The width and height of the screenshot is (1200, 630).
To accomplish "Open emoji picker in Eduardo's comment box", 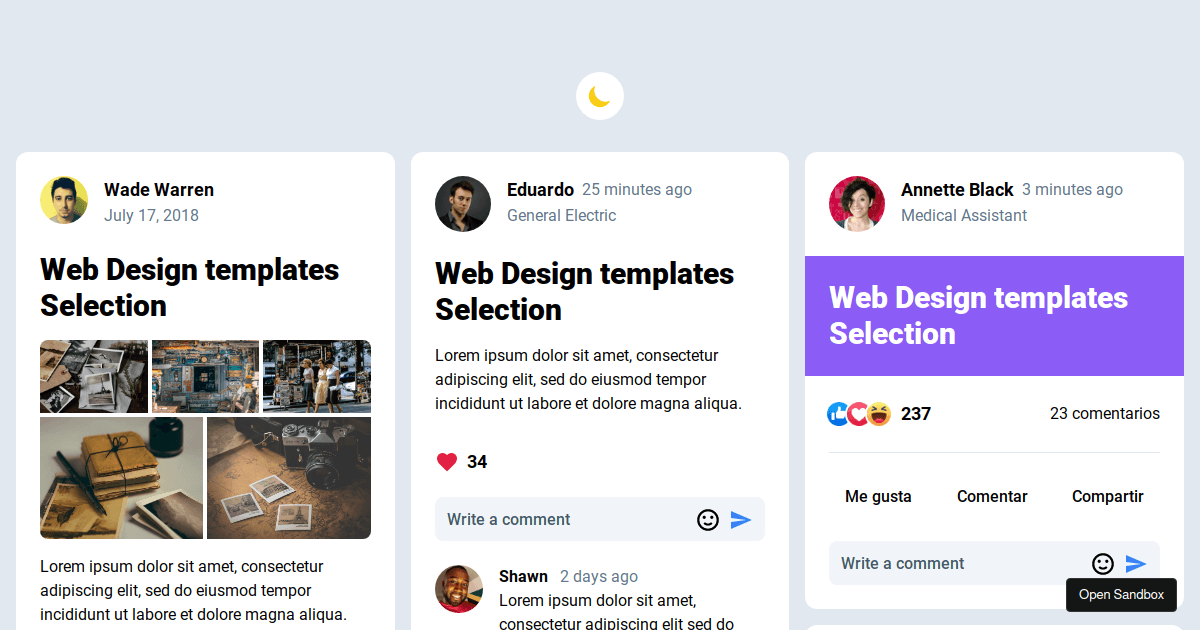I will [708, 519].
